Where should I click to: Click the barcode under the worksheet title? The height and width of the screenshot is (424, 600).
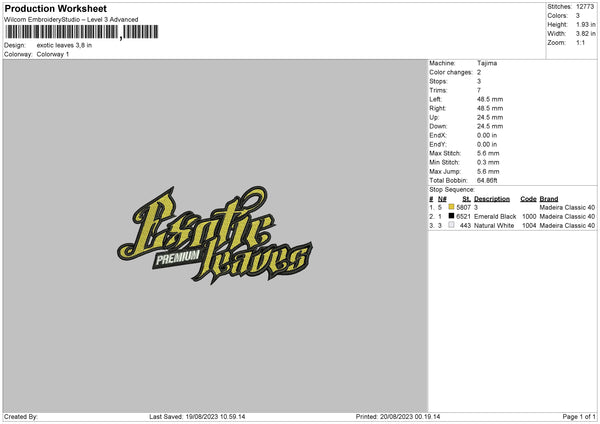pos(82,32)
